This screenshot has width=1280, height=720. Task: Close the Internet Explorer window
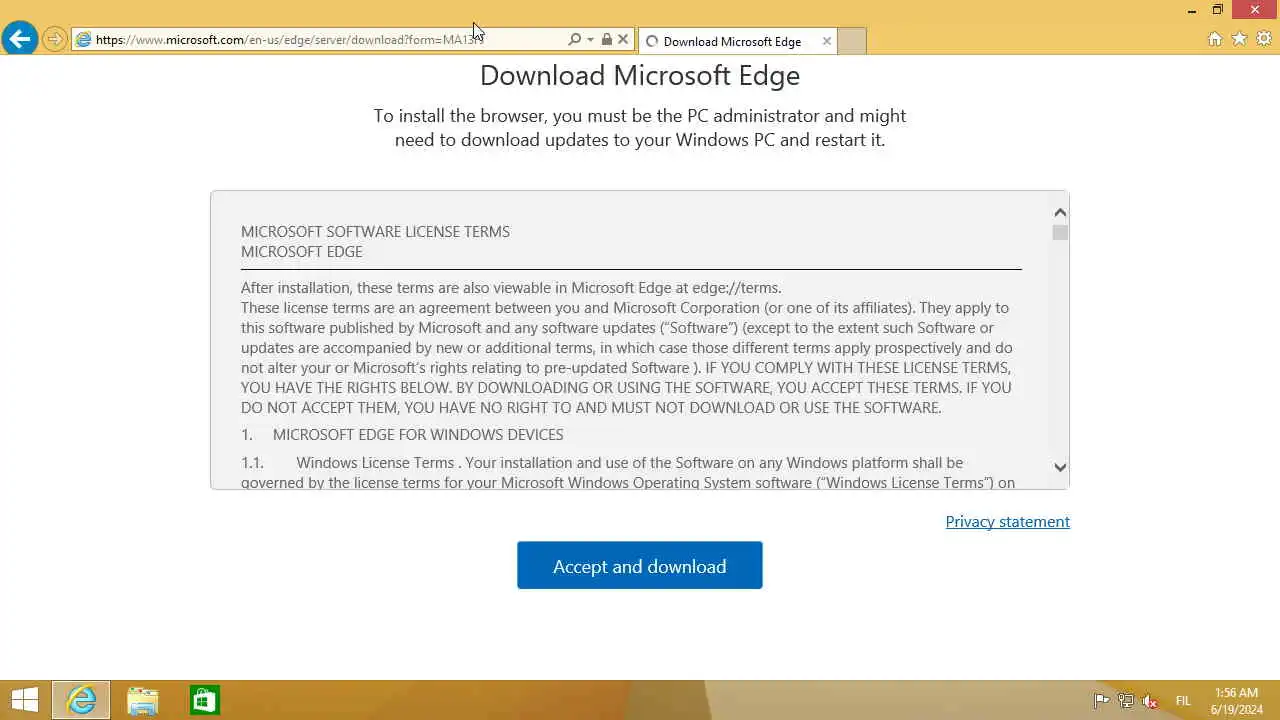pos(1255,10)
